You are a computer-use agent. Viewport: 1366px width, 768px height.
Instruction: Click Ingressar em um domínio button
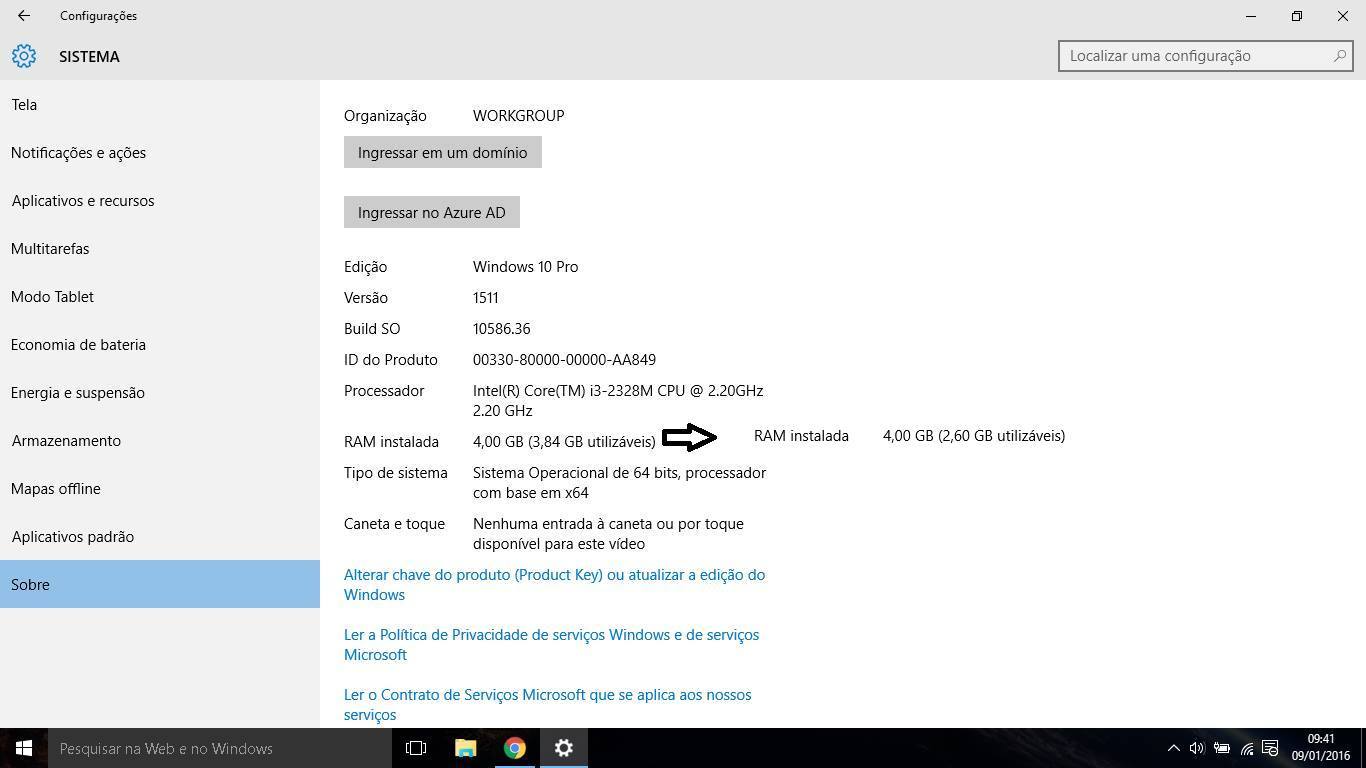pos(443,152)
